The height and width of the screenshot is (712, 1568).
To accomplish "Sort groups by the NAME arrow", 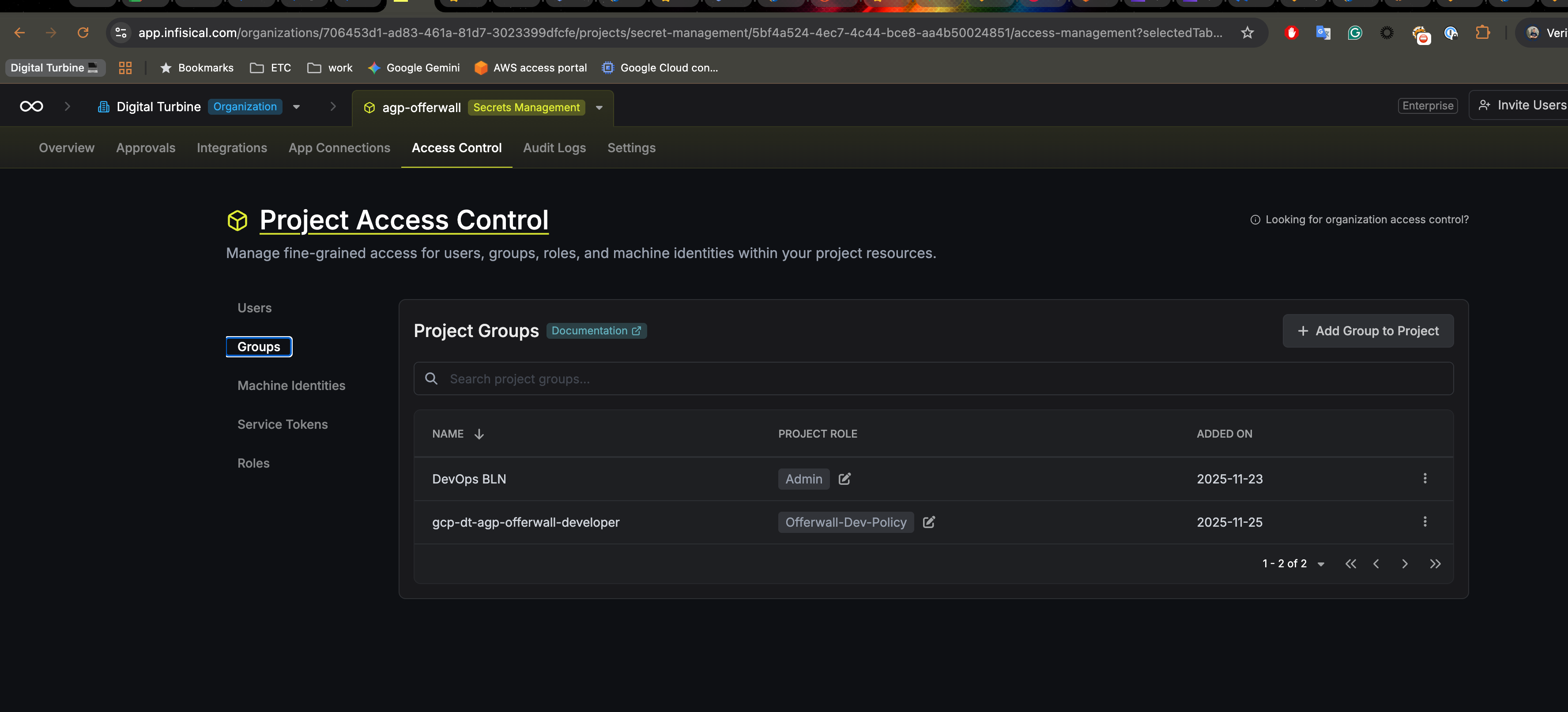I will click(x=479, y=434).
